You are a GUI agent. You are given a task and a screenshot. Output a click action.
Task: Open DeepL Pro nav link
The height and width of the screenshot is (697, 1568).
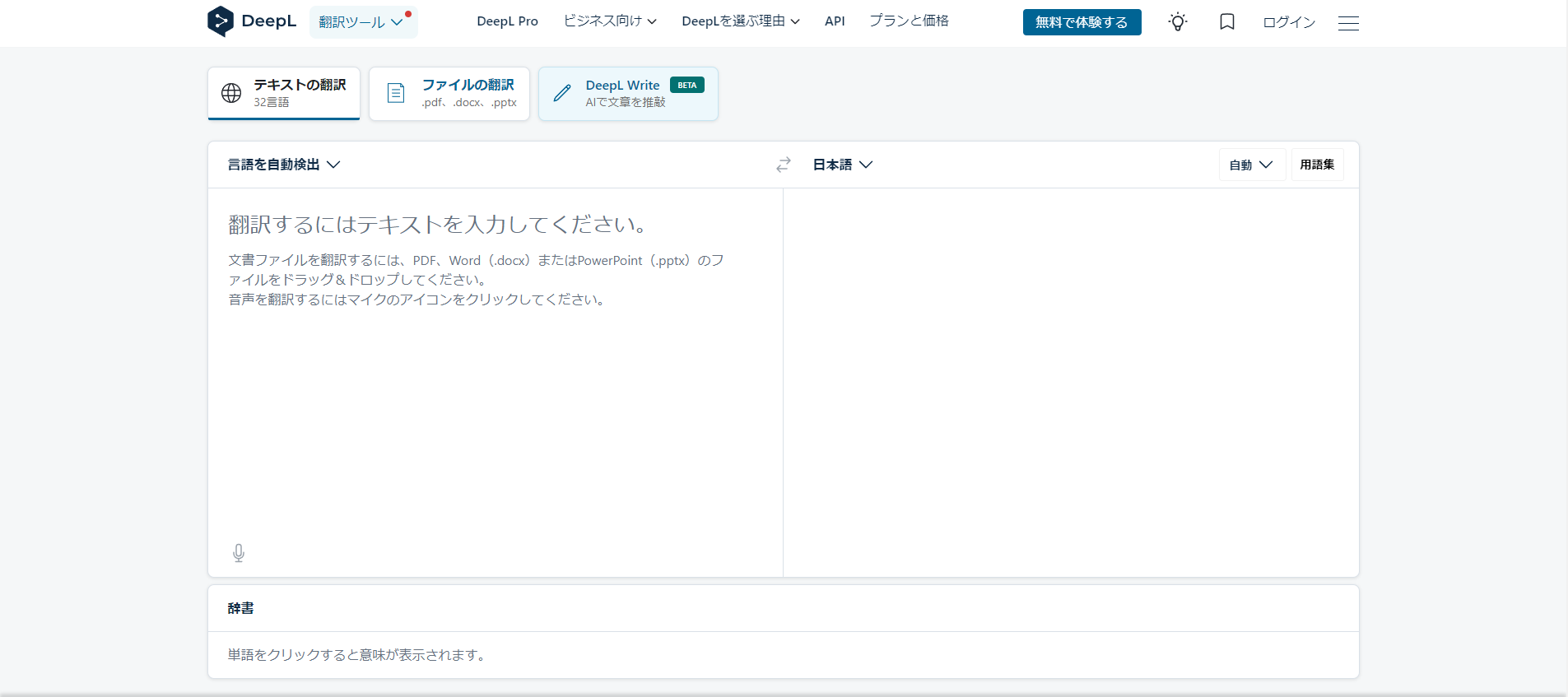[507, 21]
